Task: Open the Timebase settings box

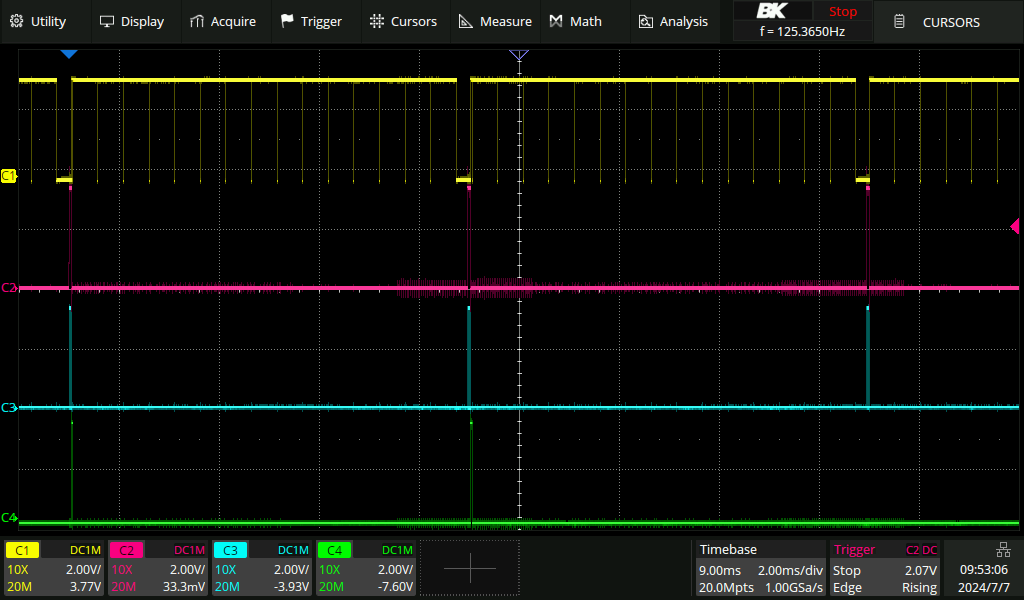Action: pyautogui.click(x=759, y=568)
